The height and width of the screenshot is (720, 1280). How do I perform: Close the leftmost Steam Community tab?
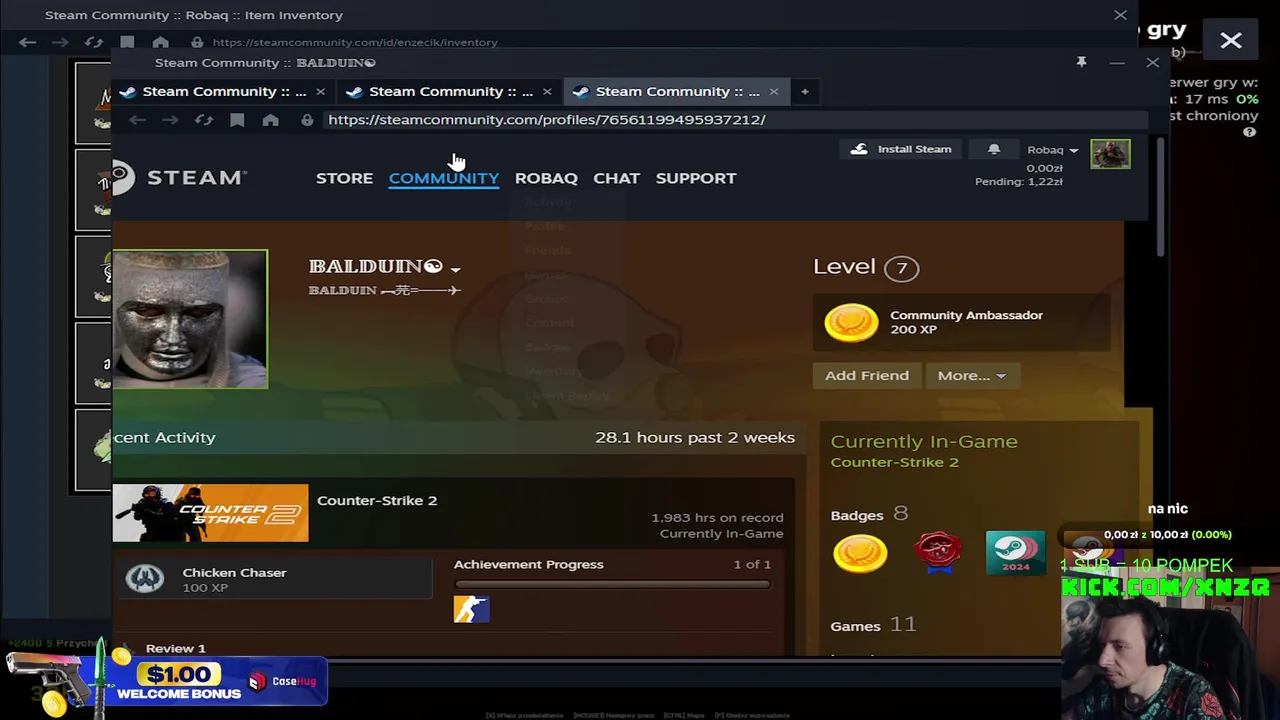pos(320,92)
